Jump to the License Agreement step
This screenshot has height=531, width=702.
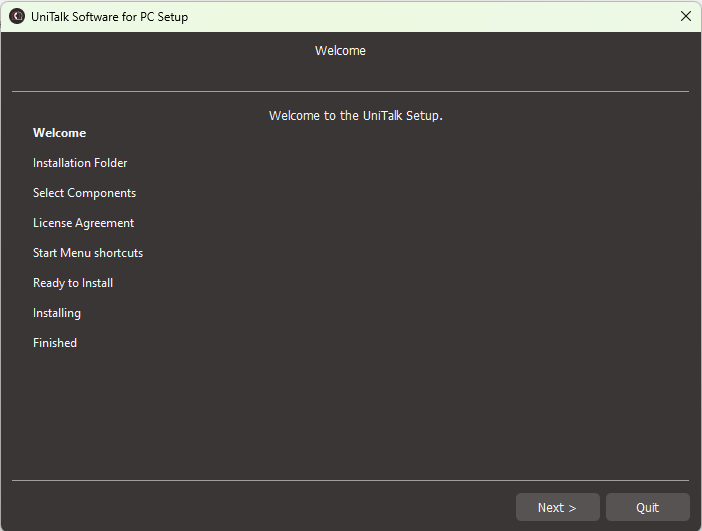[83, 223]
